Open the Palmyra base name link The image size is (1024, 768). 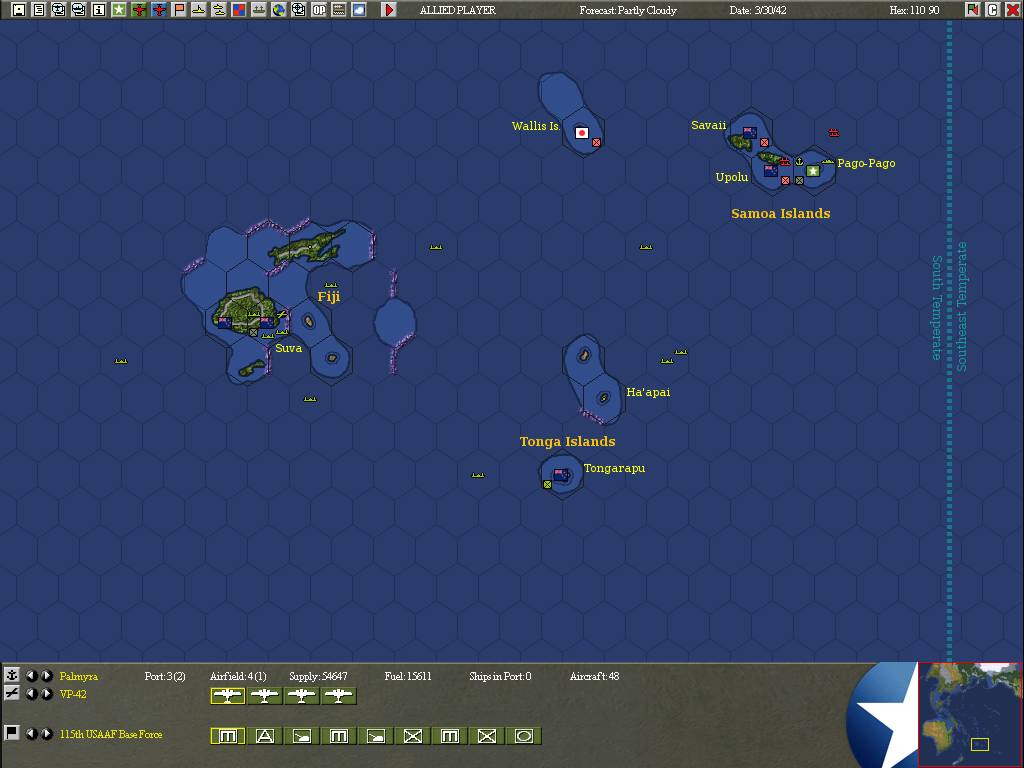pyautogui.click(x=78, y=676)
